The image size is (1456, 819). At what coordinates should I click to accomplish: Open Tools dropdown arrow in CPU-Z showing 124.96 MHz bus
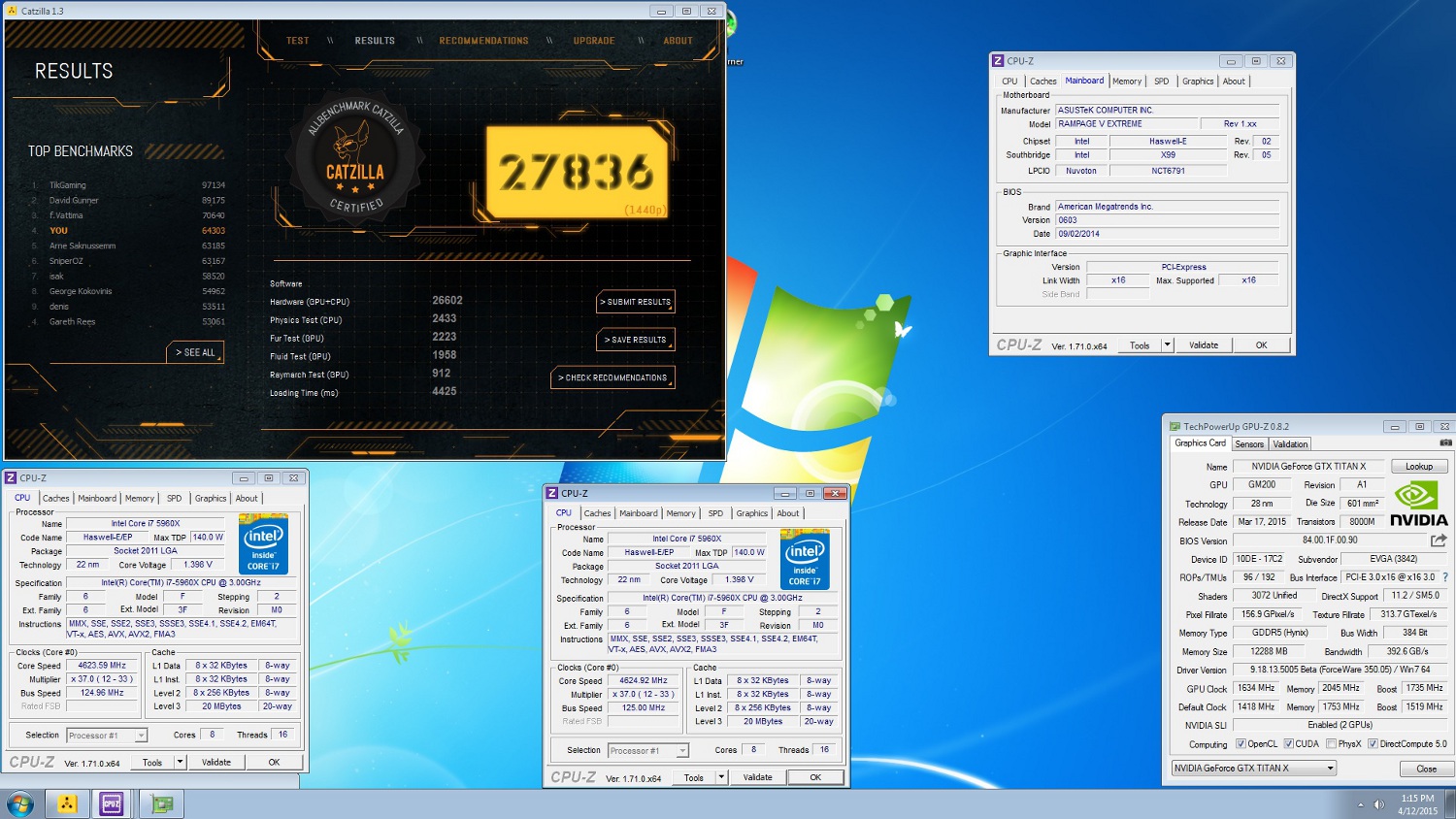point(180,763)
